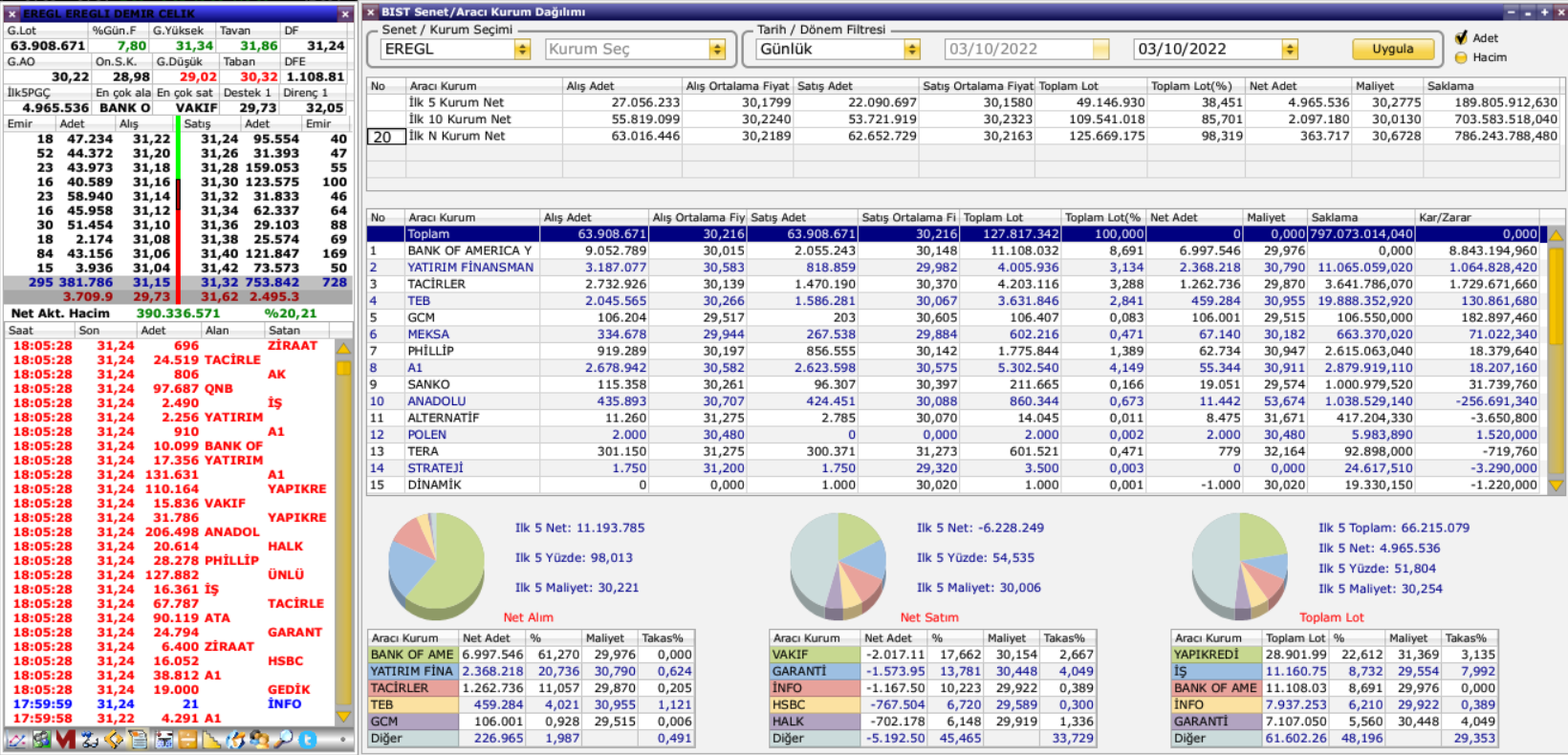The image size is (1568, 755).
Task: Click the blue YATIRIM FİNA cell in Net Alım
Action: (413, 672)
